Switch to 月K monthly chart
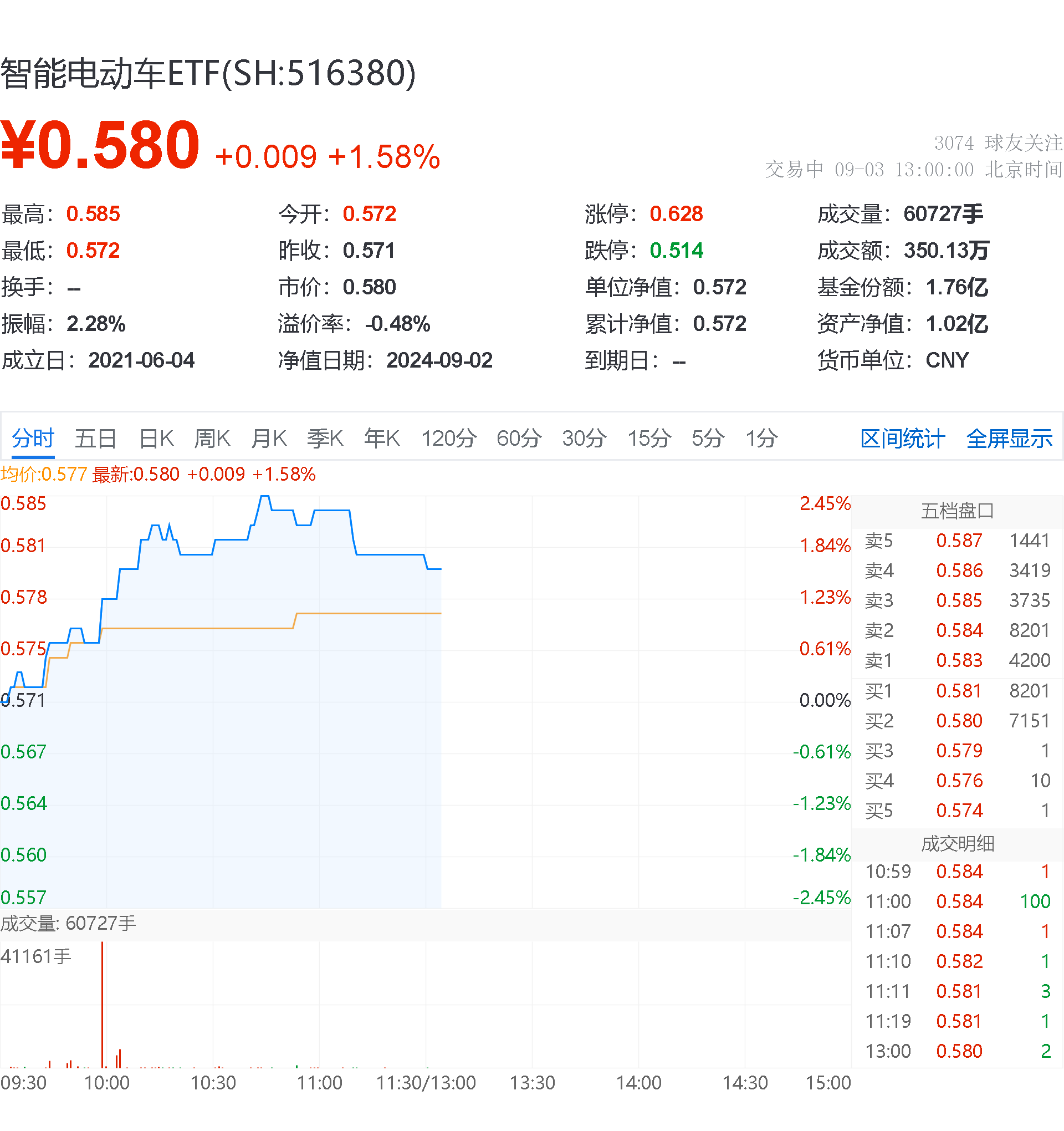 tap(269, 439)
